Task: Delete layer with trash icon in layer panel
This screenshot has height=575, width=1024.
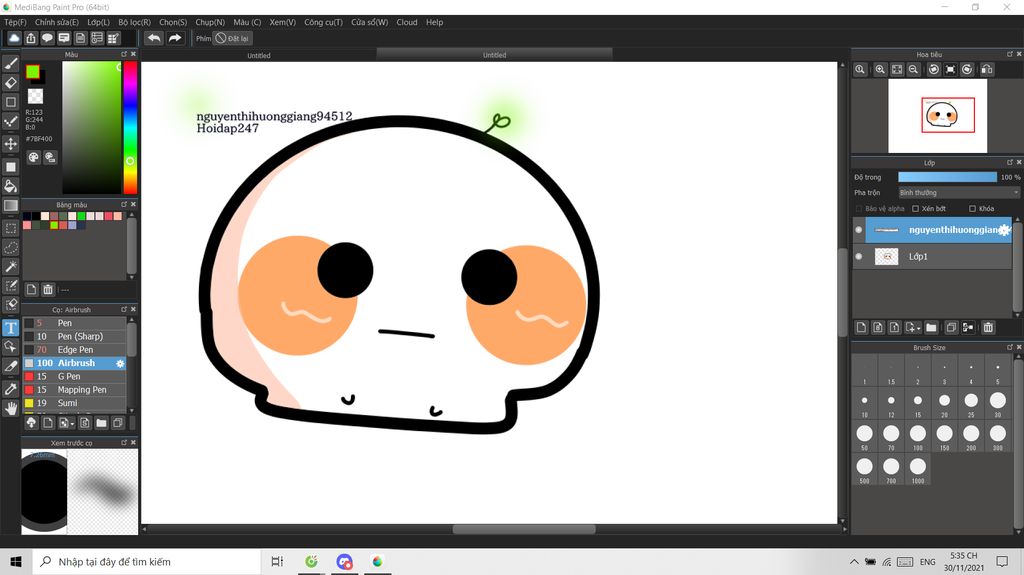Action: point(988,327)
